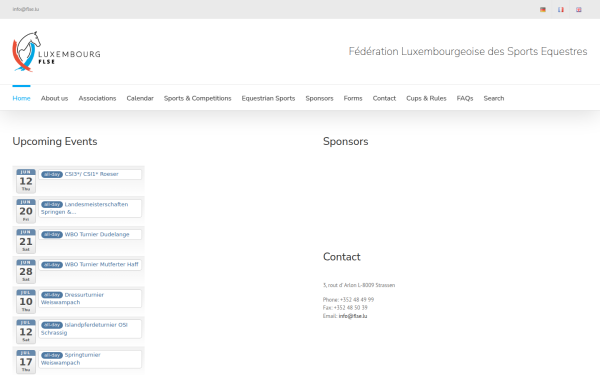The height and width of the screenshot is (375, 600).
Task: Go to the Sponsors menu item
Action: [x=320, y=98]
